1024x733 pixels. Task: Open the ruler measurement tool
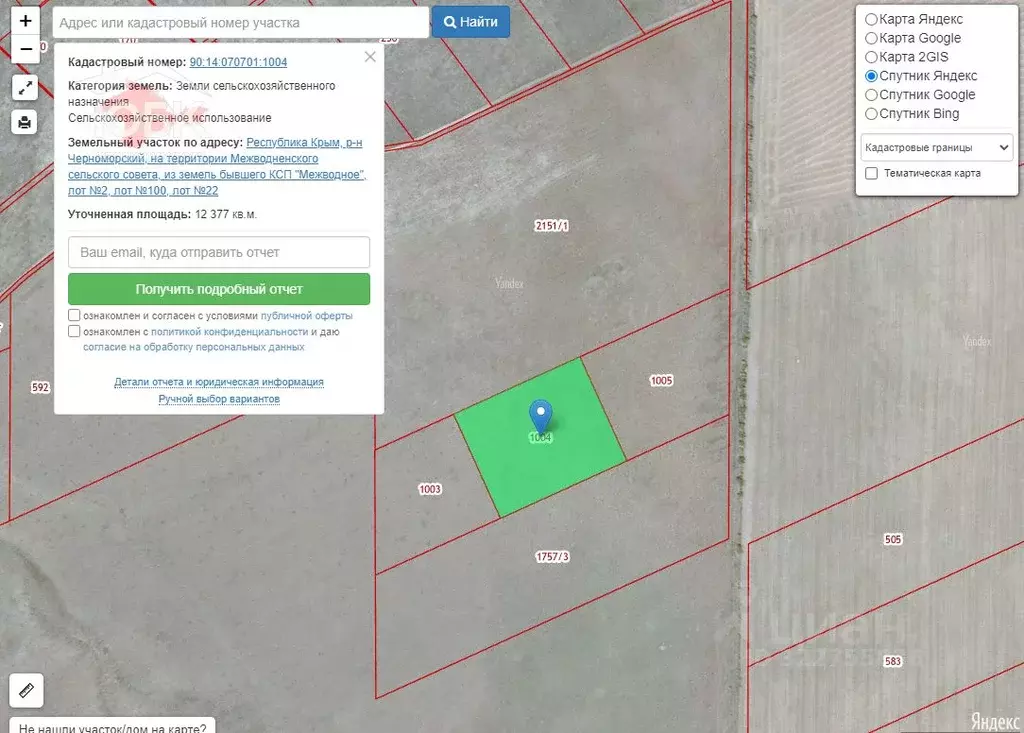pos(26,690)
